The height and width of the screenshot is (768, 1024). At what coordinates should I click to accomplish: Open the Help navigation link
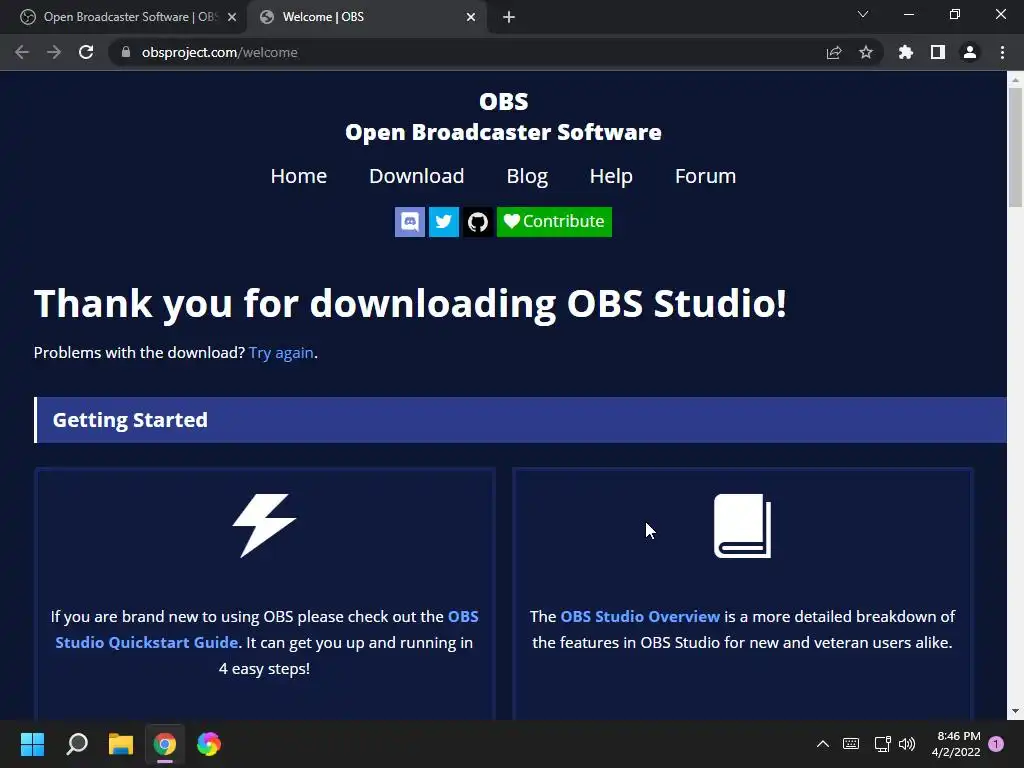point(611,176)
